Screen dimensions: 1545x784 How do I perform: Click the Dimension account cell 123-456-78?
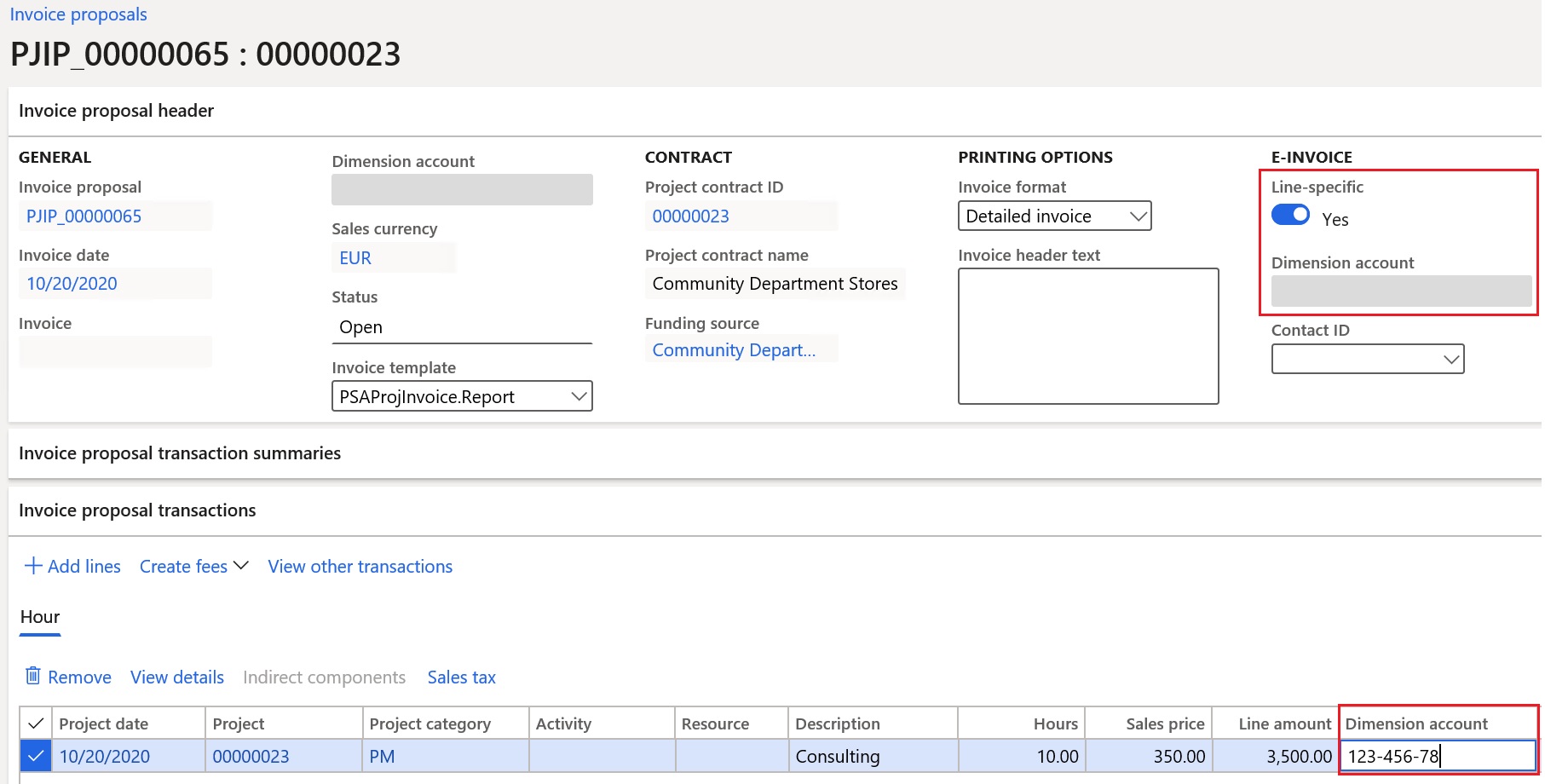point(1438,756)
